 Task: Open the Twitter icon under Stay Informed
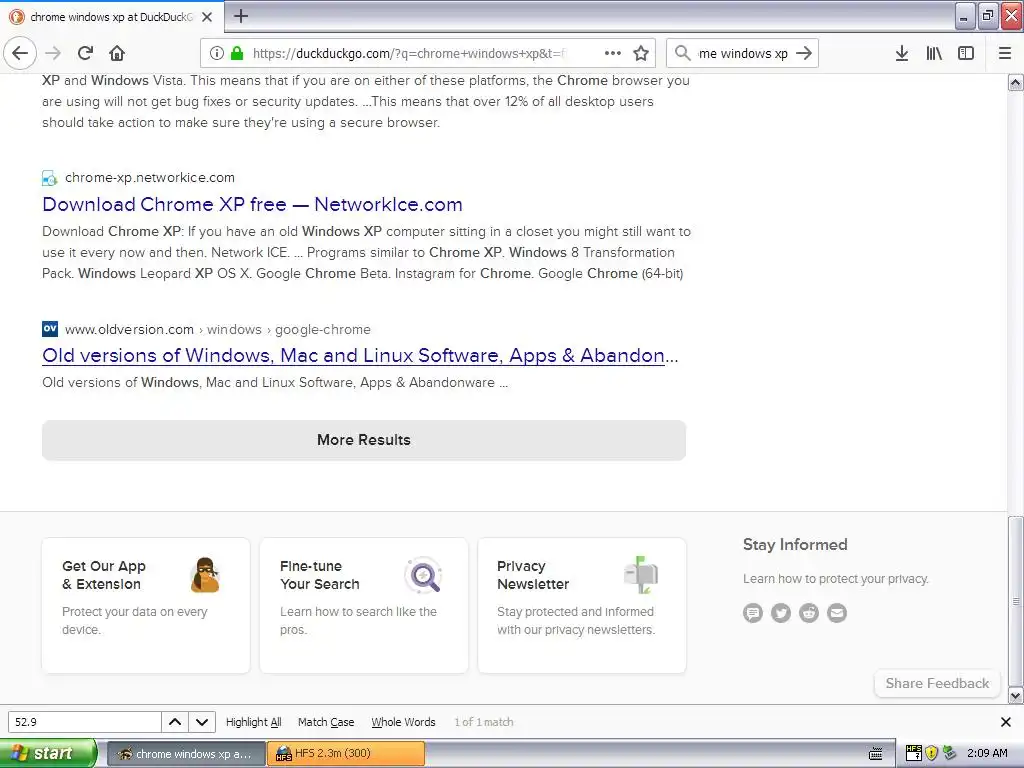coord(781,613)
